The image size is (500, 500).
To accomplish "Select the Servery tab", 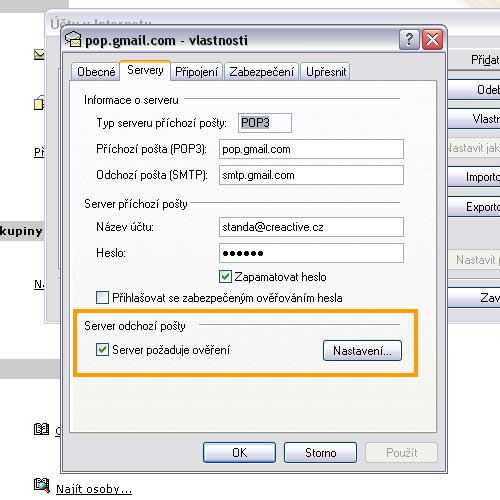I will coord(145,70).
